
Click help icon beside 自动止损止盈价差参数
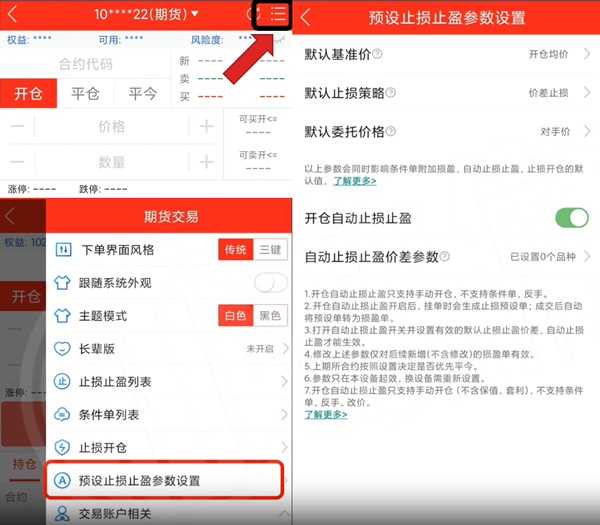pyautogui.click(x=445, y=256)
